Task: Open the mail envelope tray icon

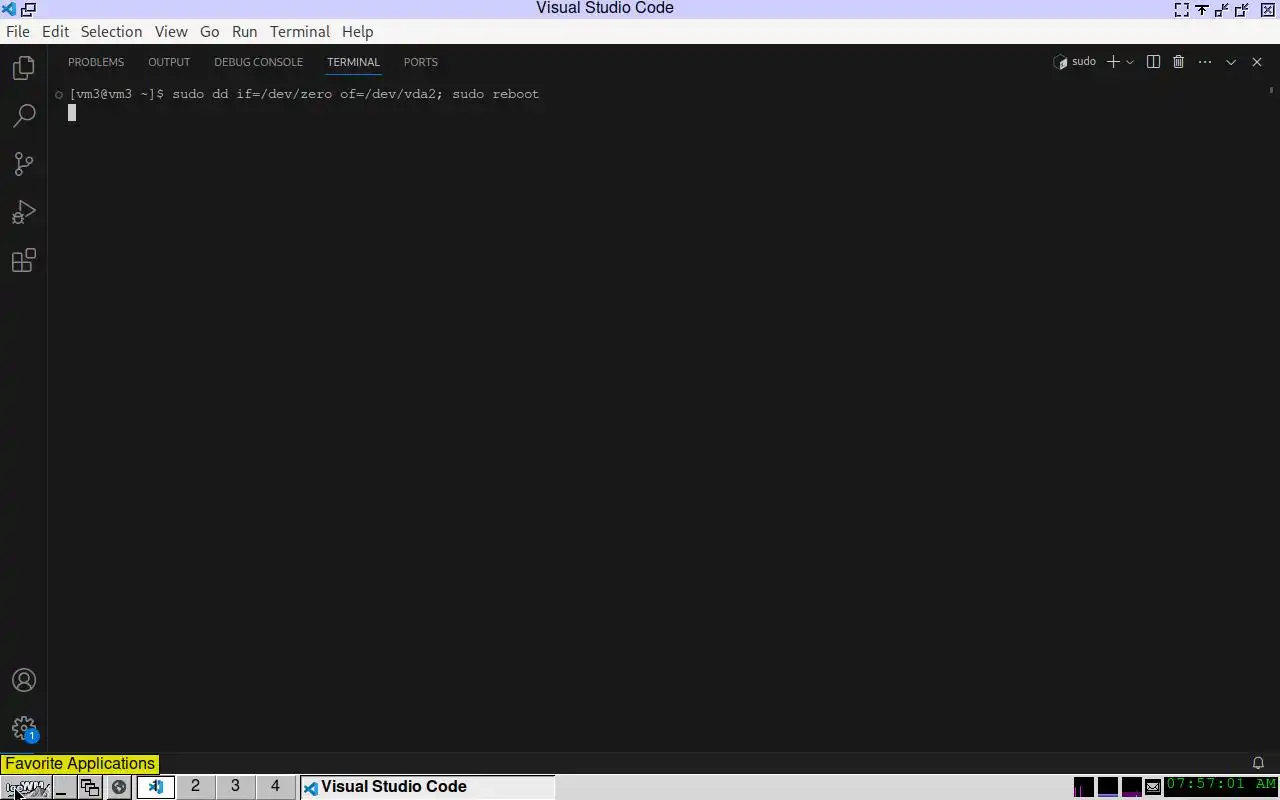Action: (x=1153, y=787)
